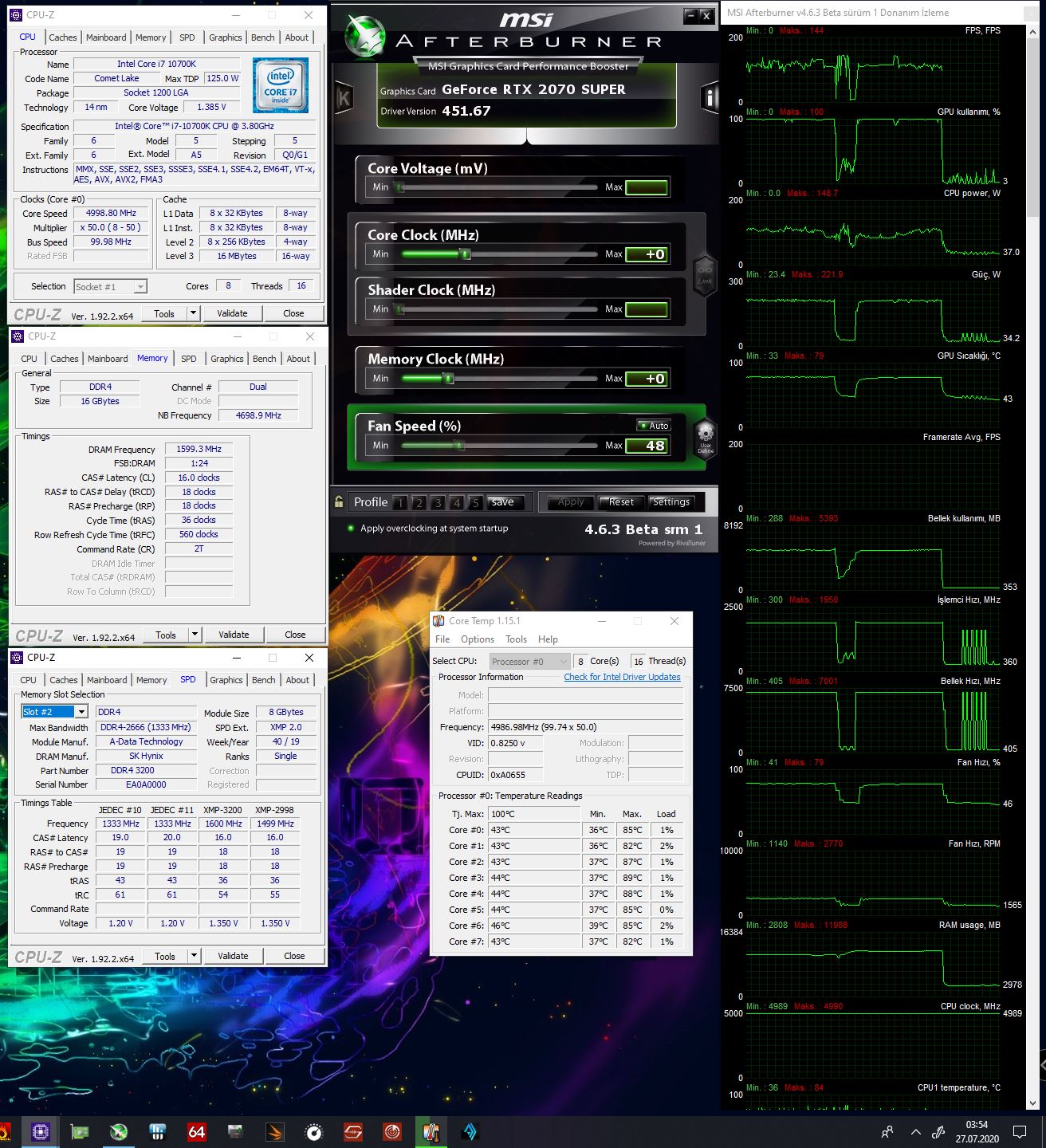Click the Core Voltage slider handle

(399, 187)
